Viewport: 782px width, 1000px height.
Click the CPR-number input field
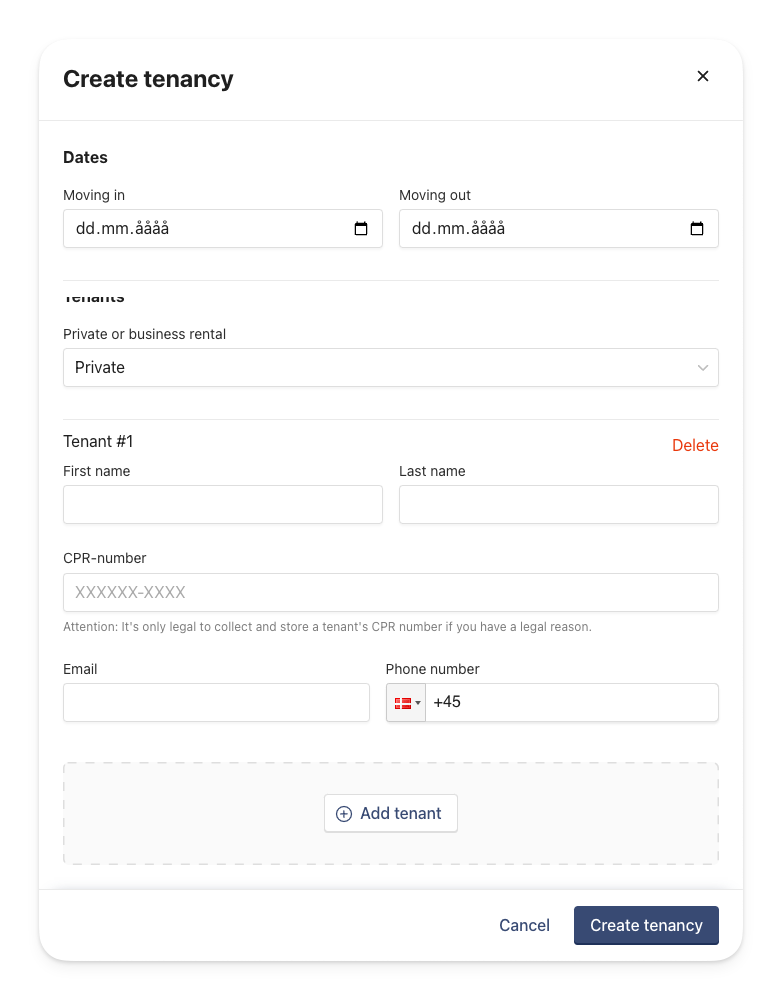pyautogui.click(x=391, y=592)
